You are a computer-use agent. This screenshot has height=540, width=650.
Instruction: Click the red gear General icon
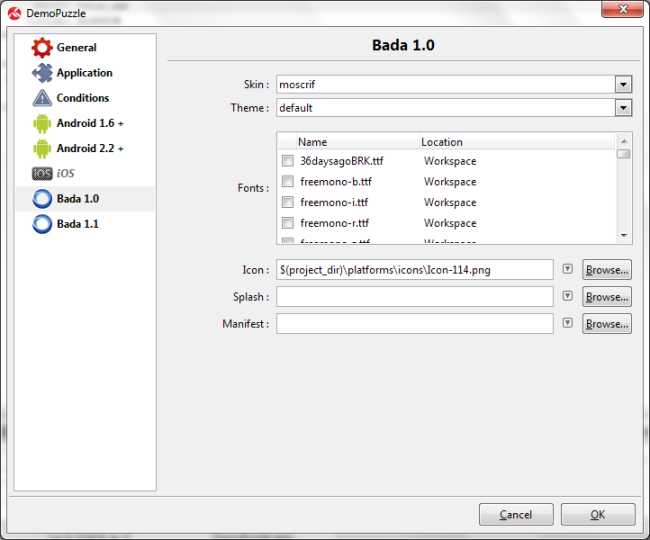(42, 48)
